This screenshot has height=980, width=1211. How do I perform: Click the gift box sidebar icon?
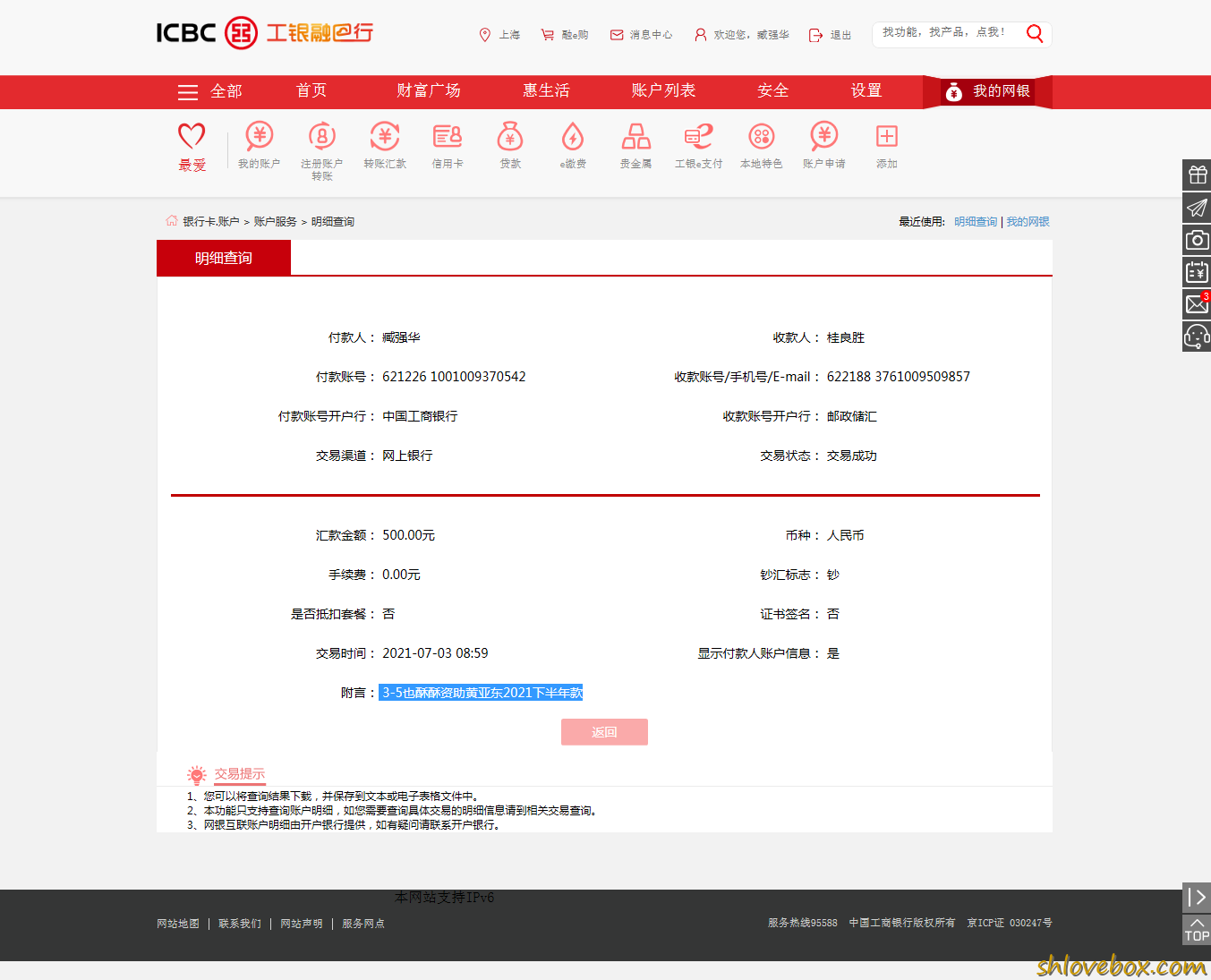point(1197,175)
